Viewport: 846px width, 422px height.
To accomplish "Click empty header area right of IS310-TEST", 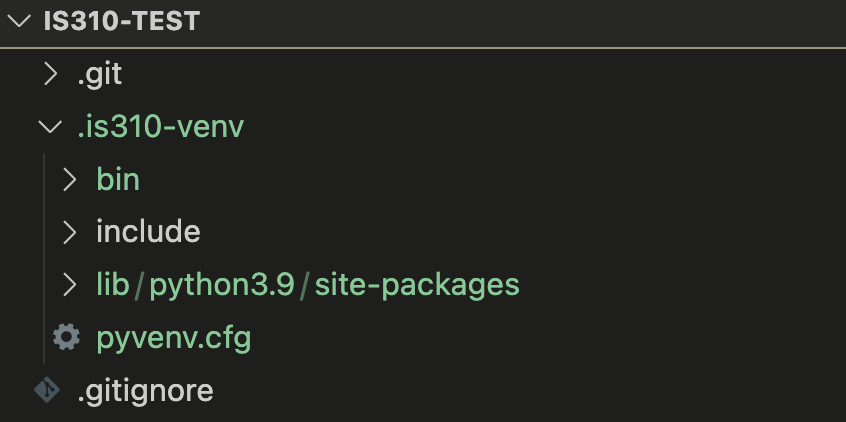I will 520,22.
